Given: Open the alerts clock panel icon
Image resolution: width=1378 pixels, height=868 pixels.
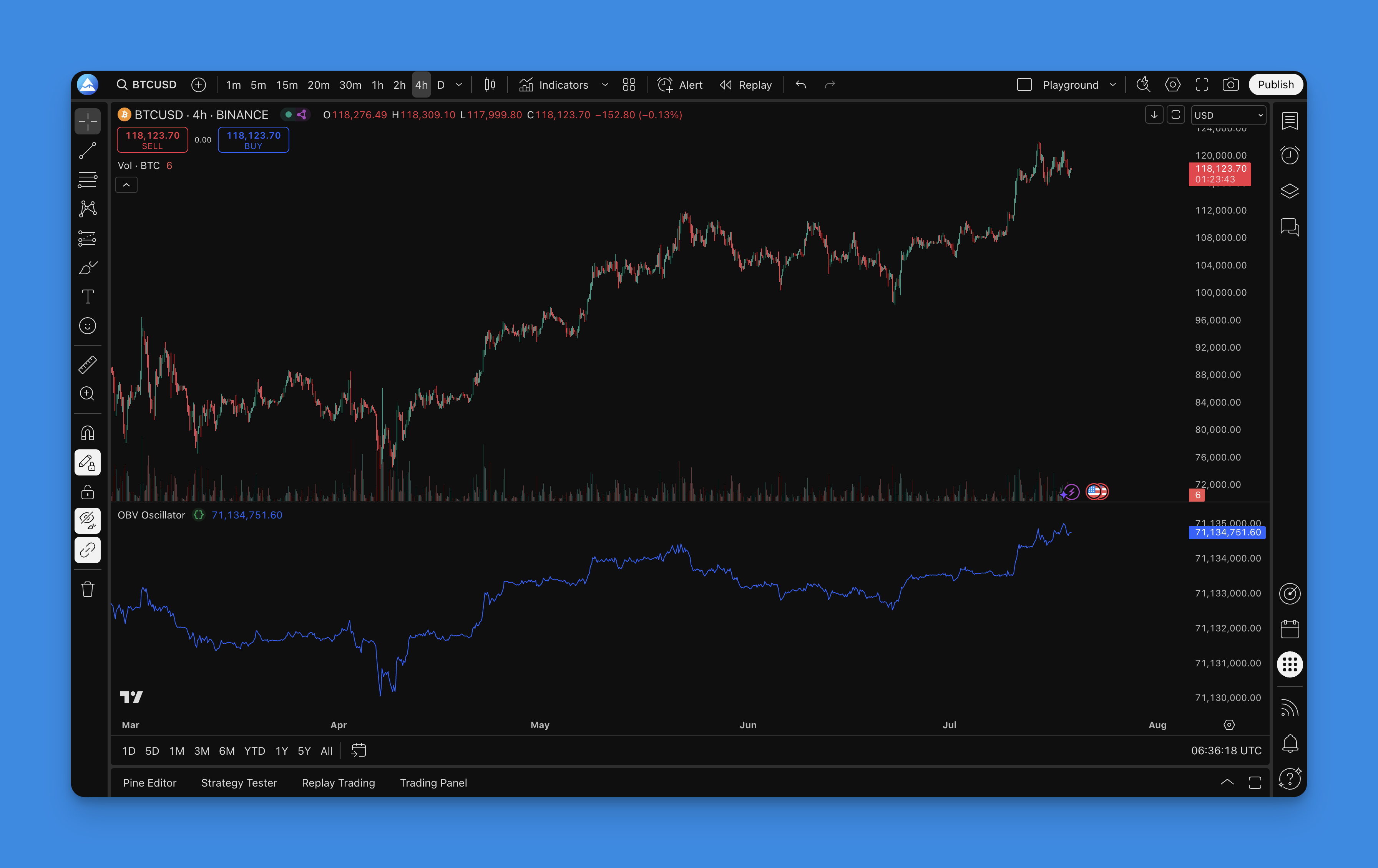Looking at the screenshot, I should click(1290, 156).
